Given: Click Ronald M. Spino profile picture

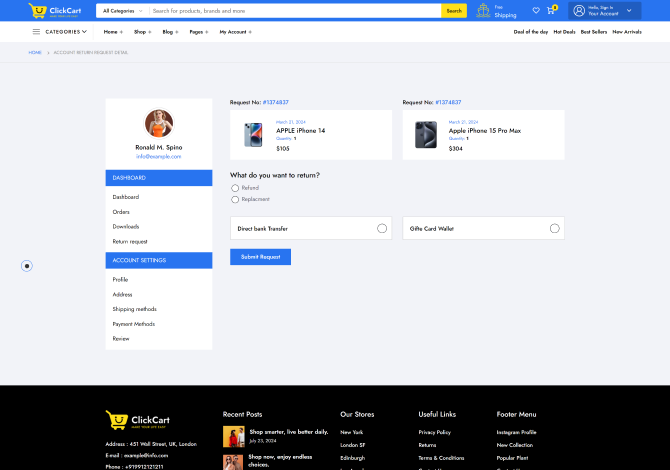Looking at the screenshot, I should click(x=159, y=123).
